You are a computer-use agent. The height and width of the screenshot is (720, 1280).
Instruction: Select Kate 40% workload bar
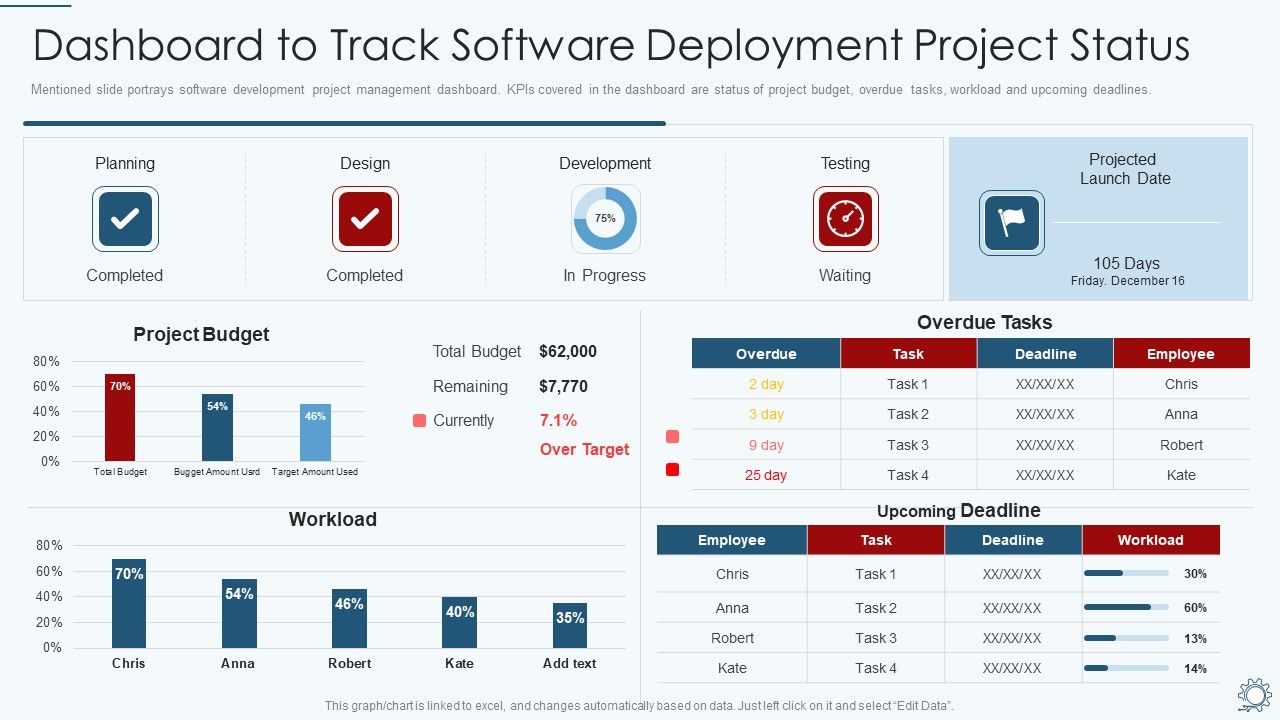[x=460, y=623]
